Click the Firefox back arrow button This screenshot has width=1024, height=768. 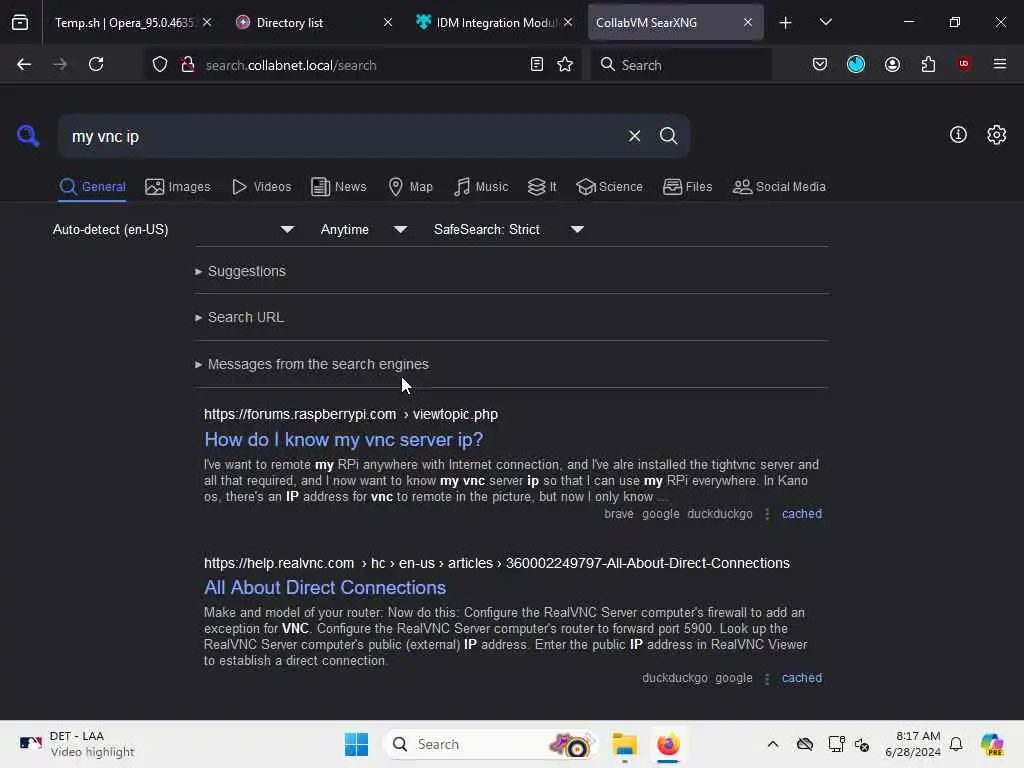click(24, 64)
